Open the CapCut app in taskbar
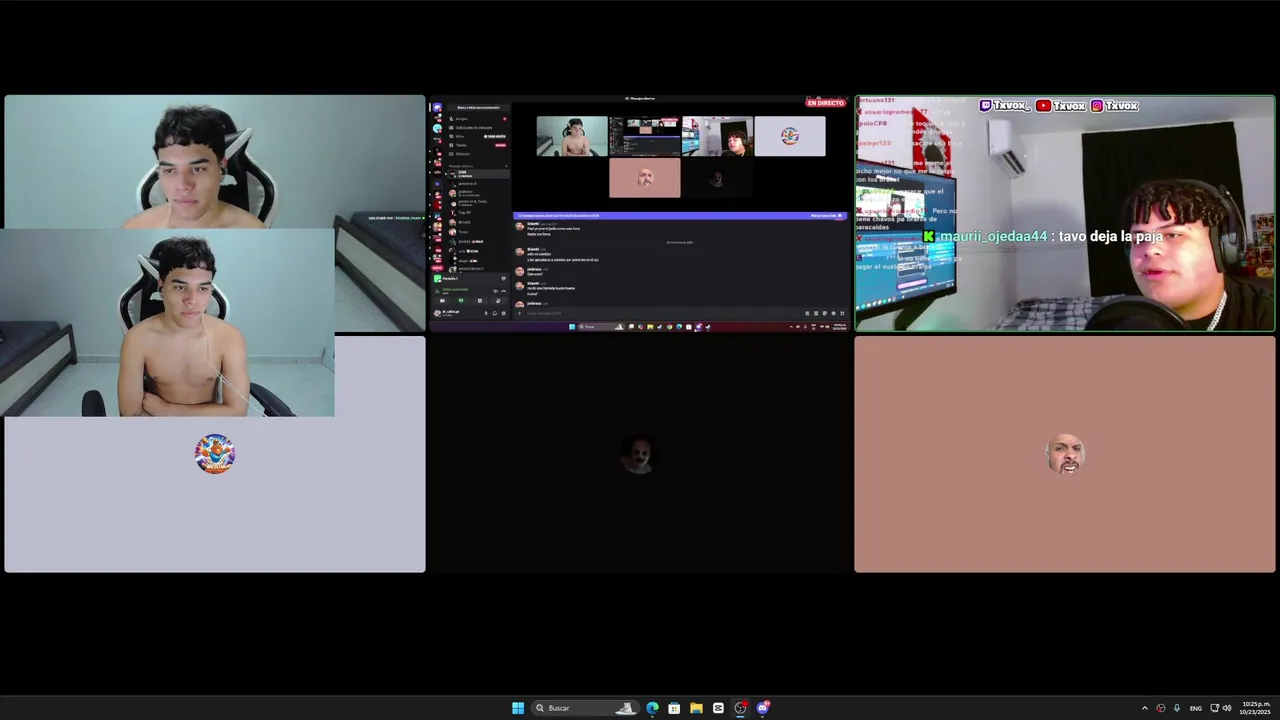Screen dimensions: 1280x720 click(718, 708)
